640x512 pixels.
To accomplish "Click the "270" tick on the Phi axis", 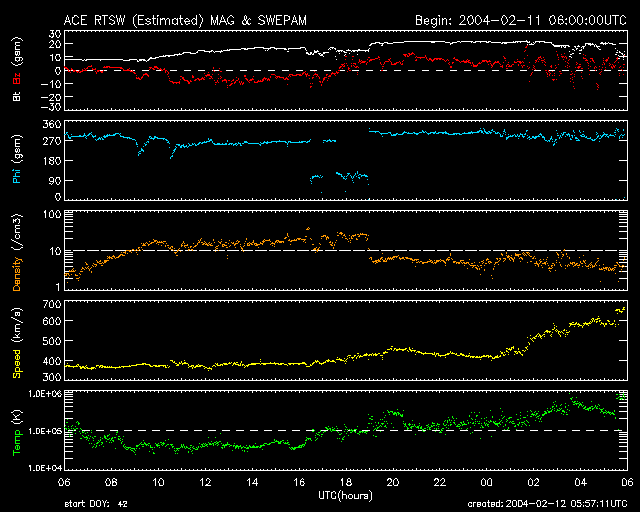I will (52, 141).
